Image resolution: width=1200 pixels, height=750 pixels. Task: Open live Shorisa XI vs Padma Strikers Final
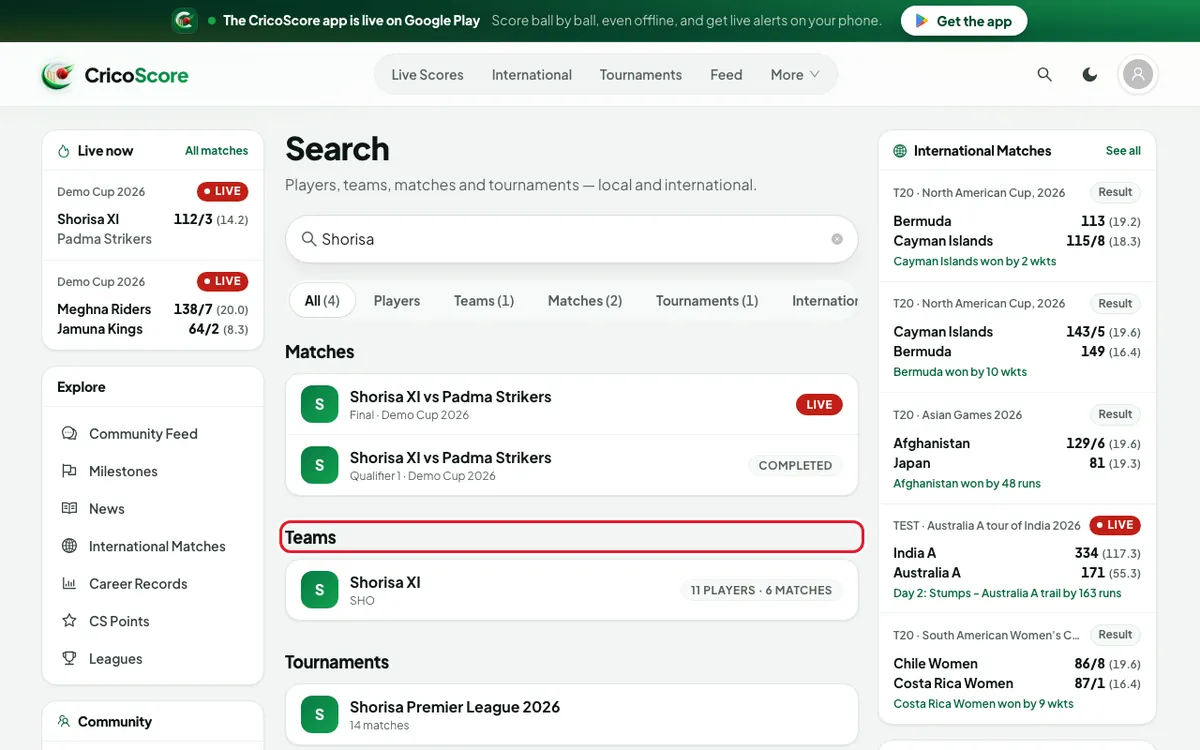click(x=572, y=405)
